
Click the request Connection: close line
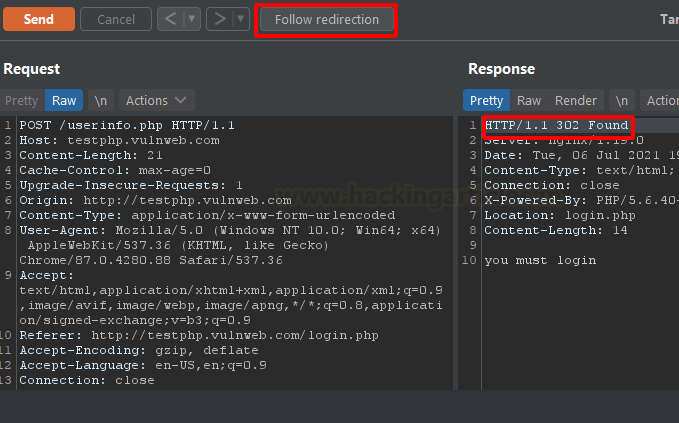[87, 380]
